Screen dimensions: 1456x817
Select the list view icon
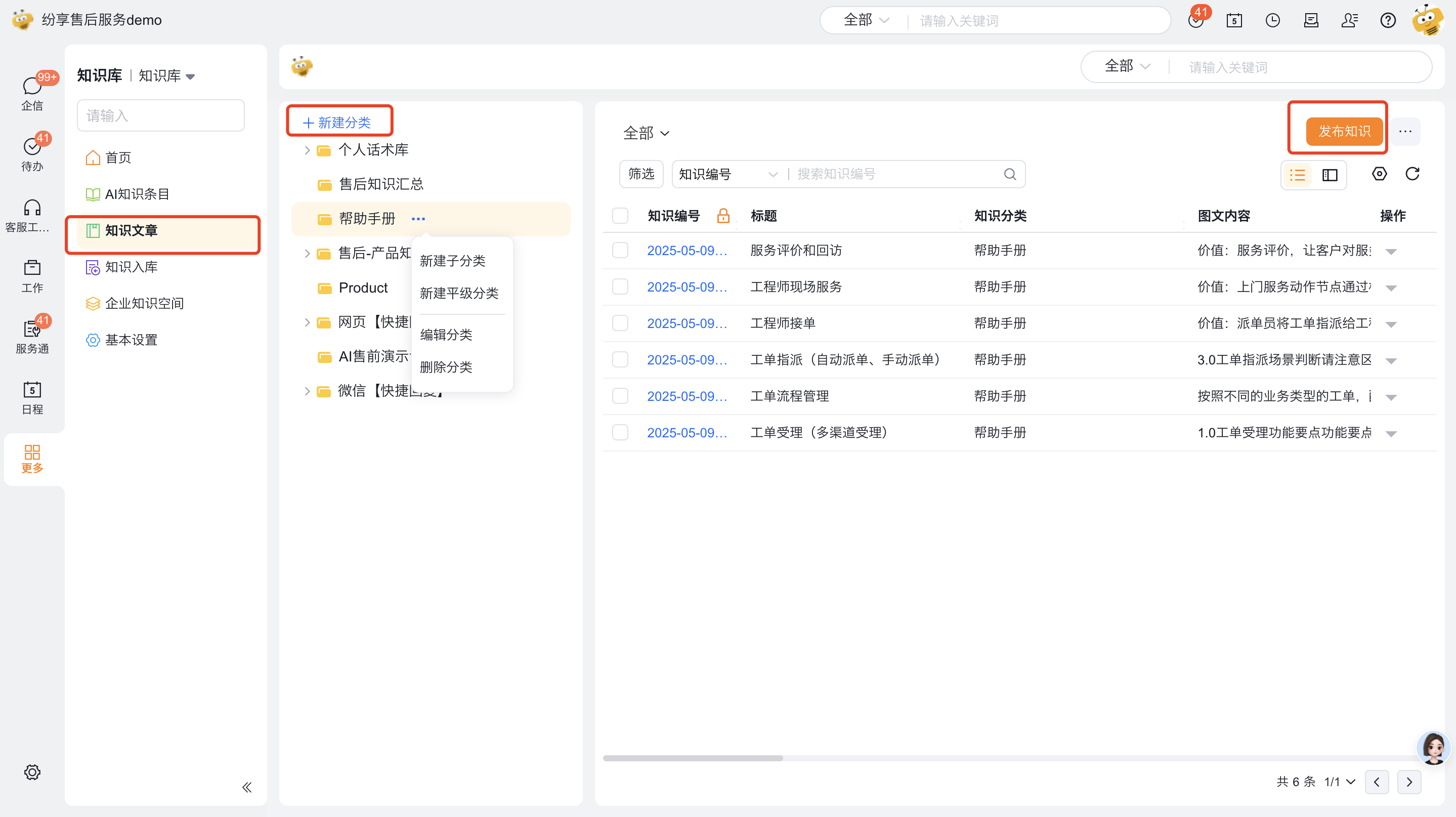[1297, 175]
